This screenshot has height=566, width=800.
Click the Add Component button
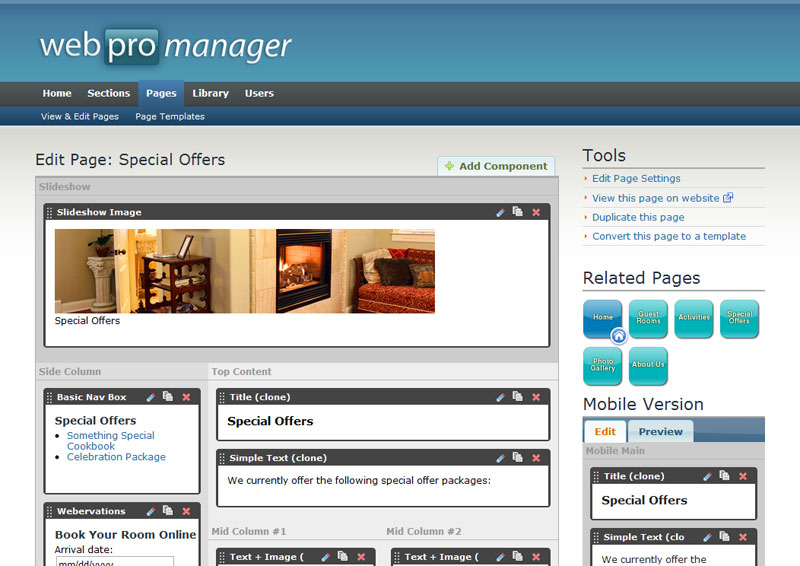(x=496, y=166)
